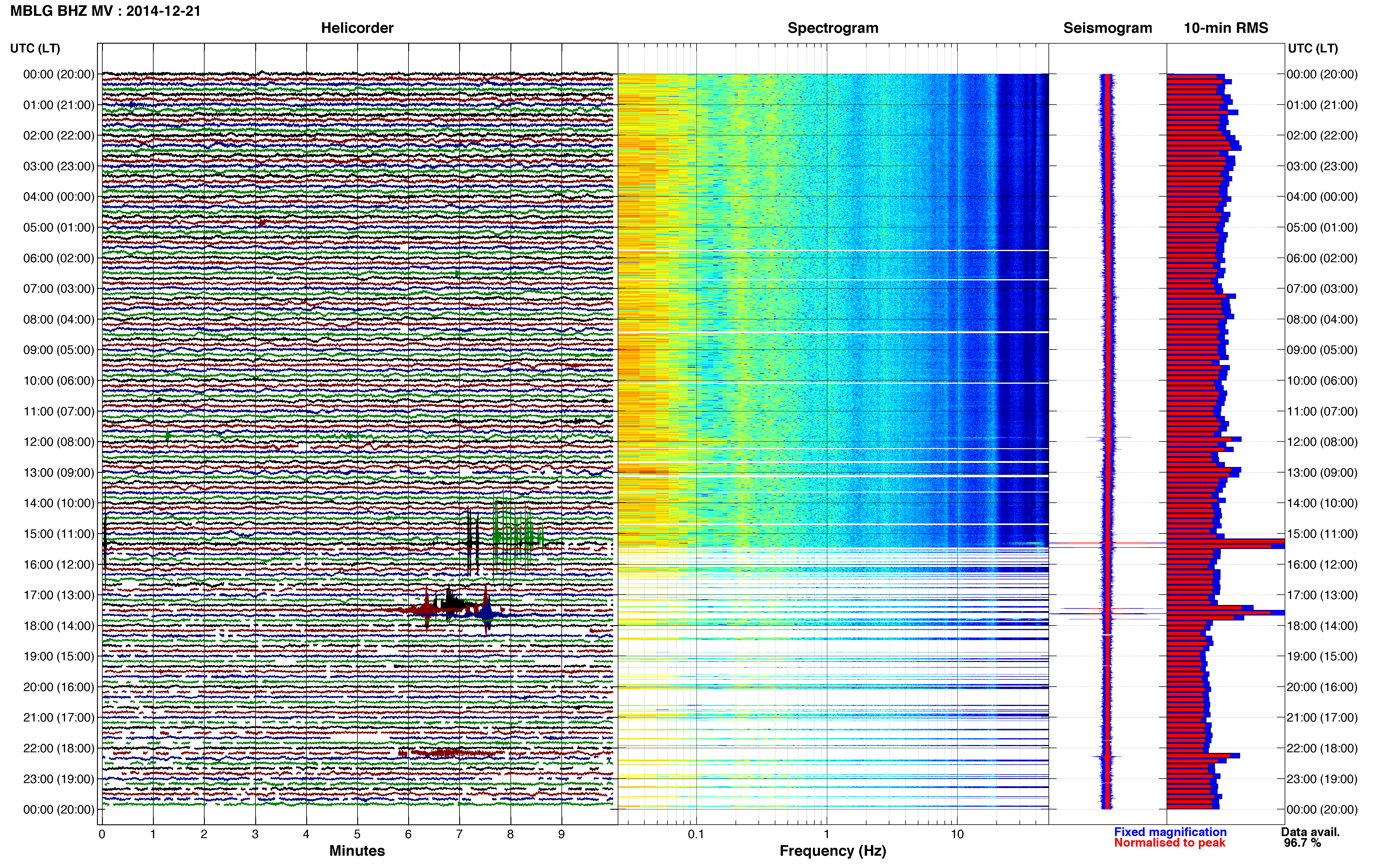Click the right '17:00 (13:00)' time label
Screen dimensions: 1389x868
tap(1322, 595)
